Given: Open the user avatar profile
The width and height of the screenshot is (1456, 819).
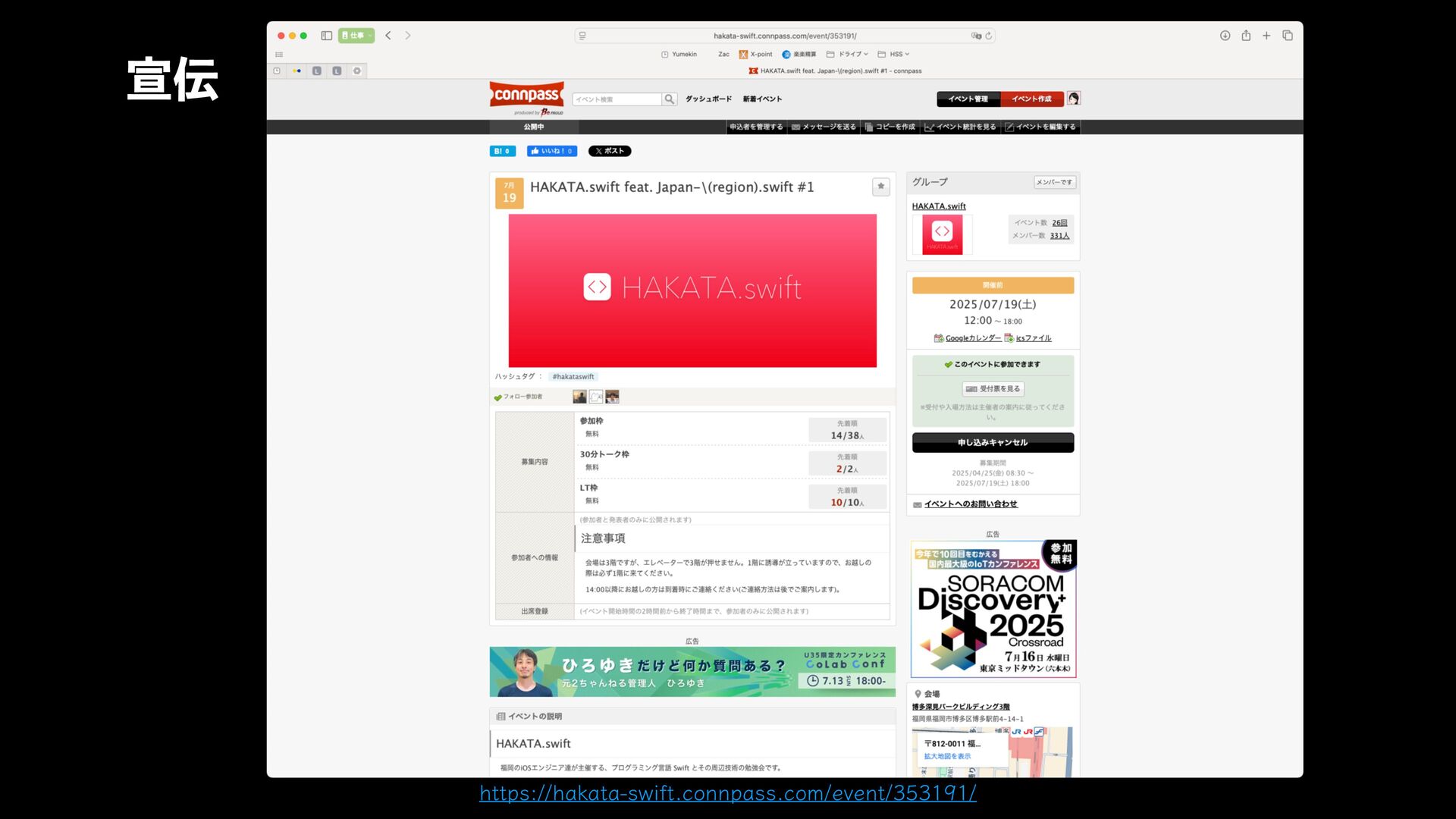Looking at the screenshot, I should (x=1073, y=99).
